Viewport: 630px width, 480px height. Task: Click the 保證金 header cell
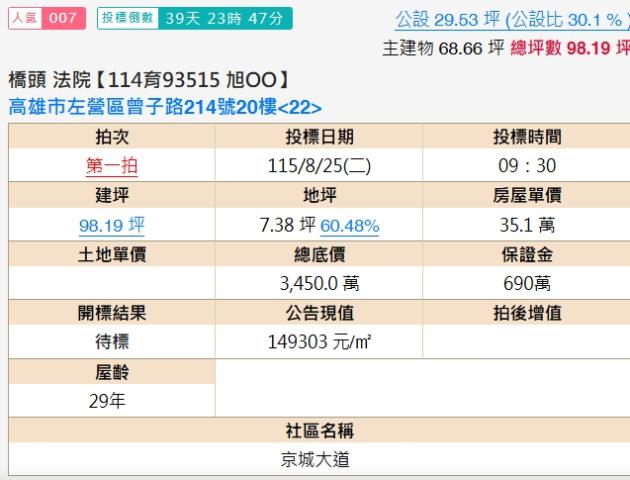tap(527, 254)
